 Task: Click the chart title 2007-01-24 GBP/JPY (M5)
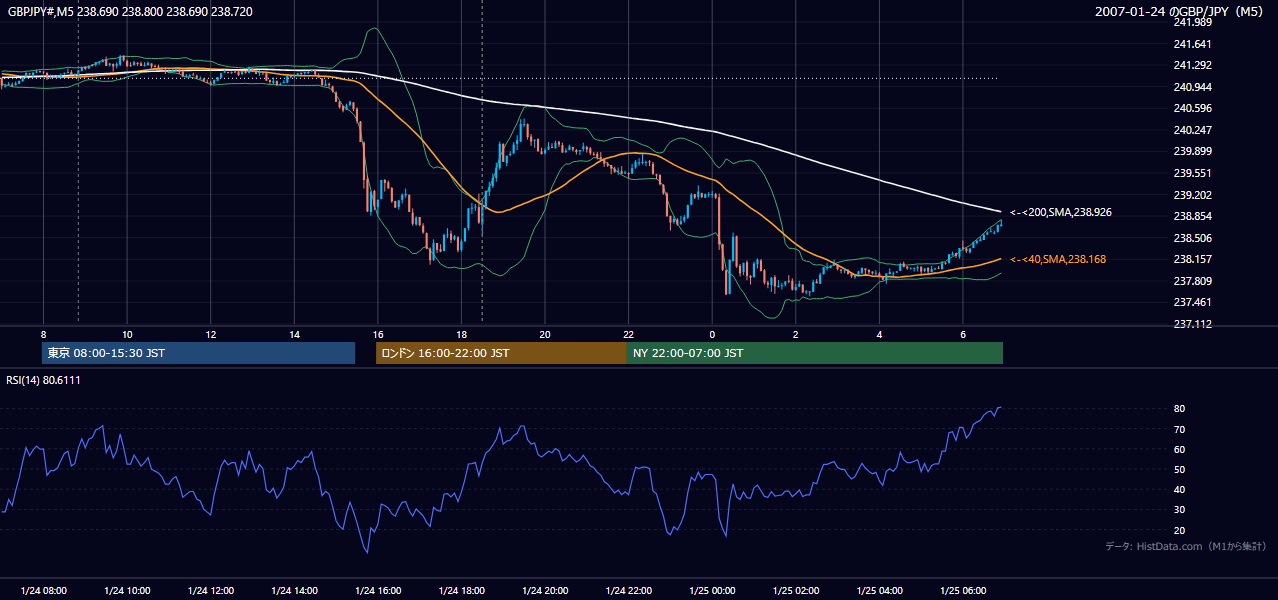click(x=1181, y=11)
